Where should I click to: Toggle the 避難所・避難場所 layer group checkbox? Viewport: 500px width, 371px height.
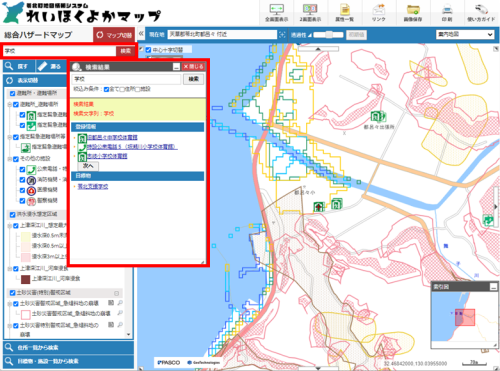(12, 93)
